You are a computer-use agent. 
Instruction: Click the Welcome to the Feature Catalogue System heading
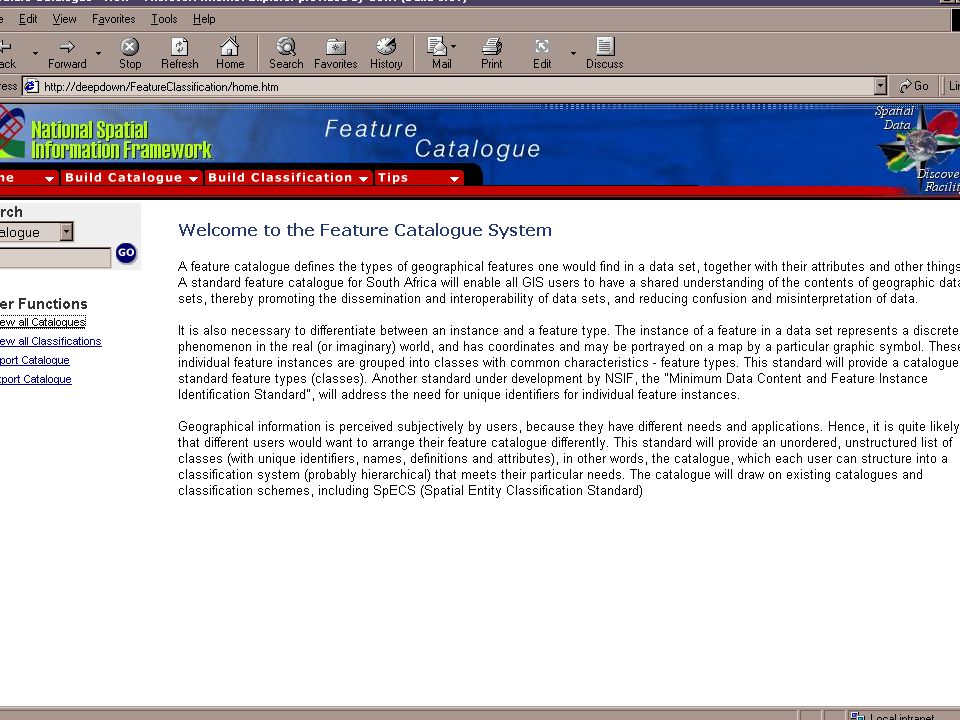click(365, 230)
